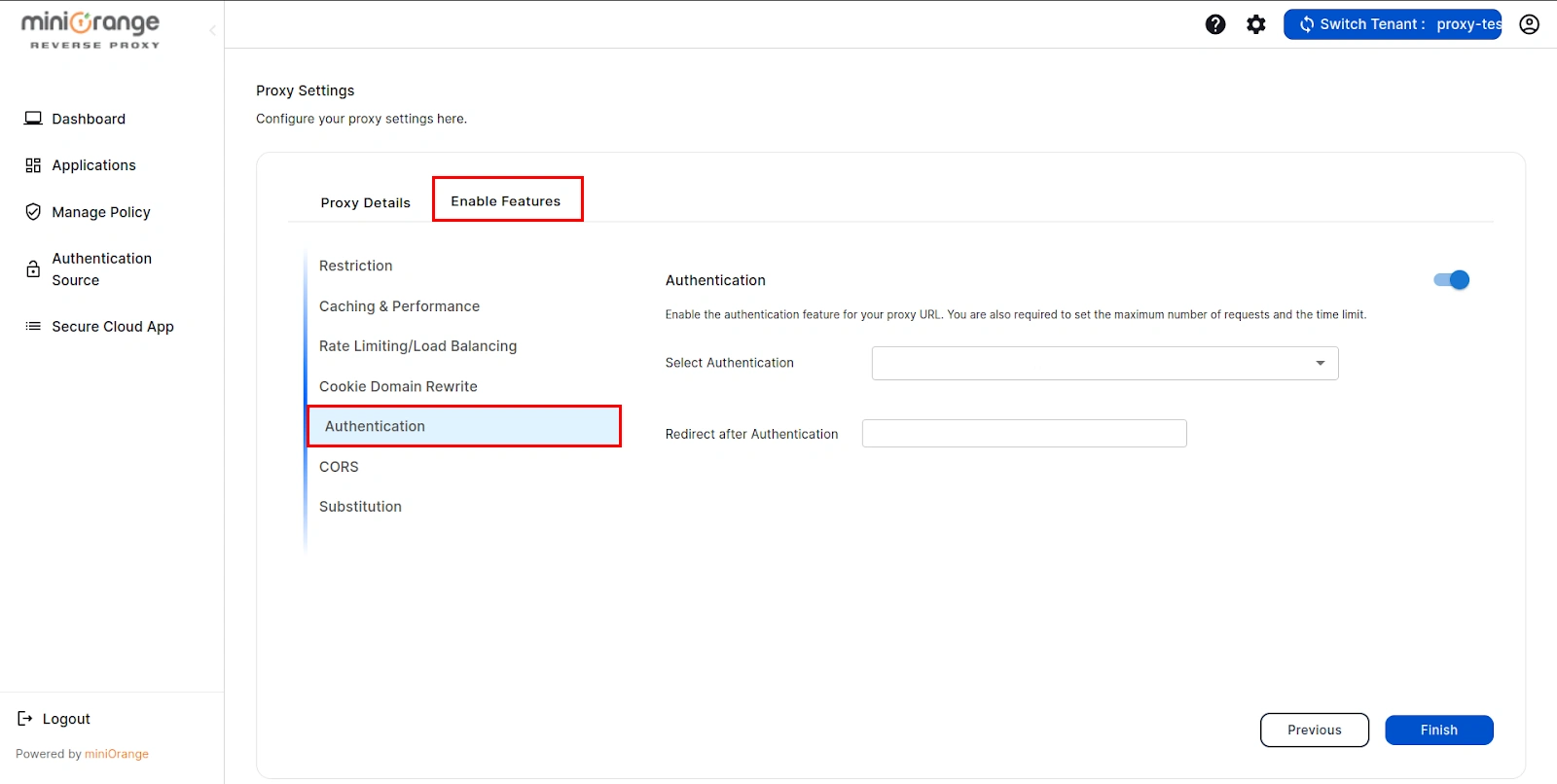Screen dimensions: 1557x784
Task: Open the miniOrange link in footer
Action: point(117,754)
